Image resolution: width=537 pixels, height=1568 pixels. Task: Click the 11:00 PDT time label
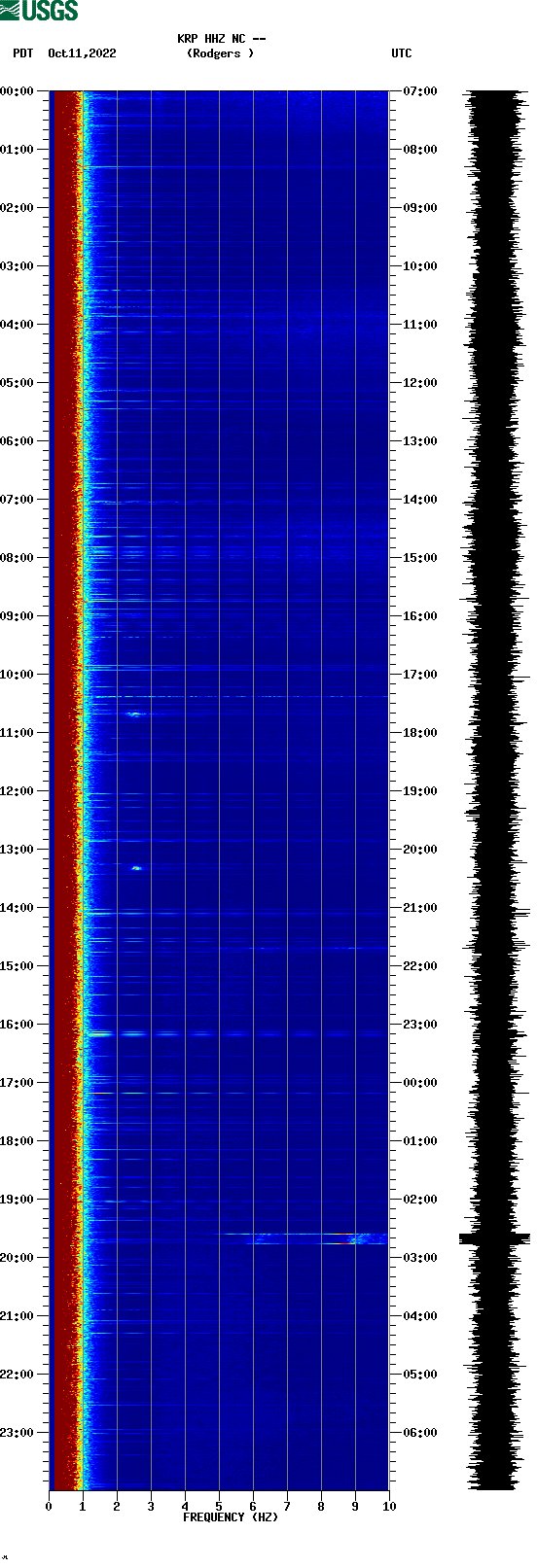18,733
